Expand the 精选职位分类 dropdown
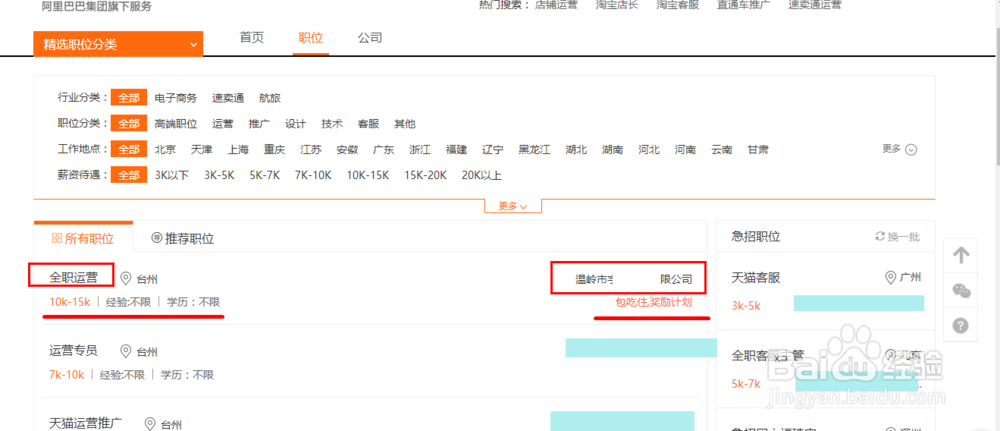1000x431 pixels. coord(118,44)
